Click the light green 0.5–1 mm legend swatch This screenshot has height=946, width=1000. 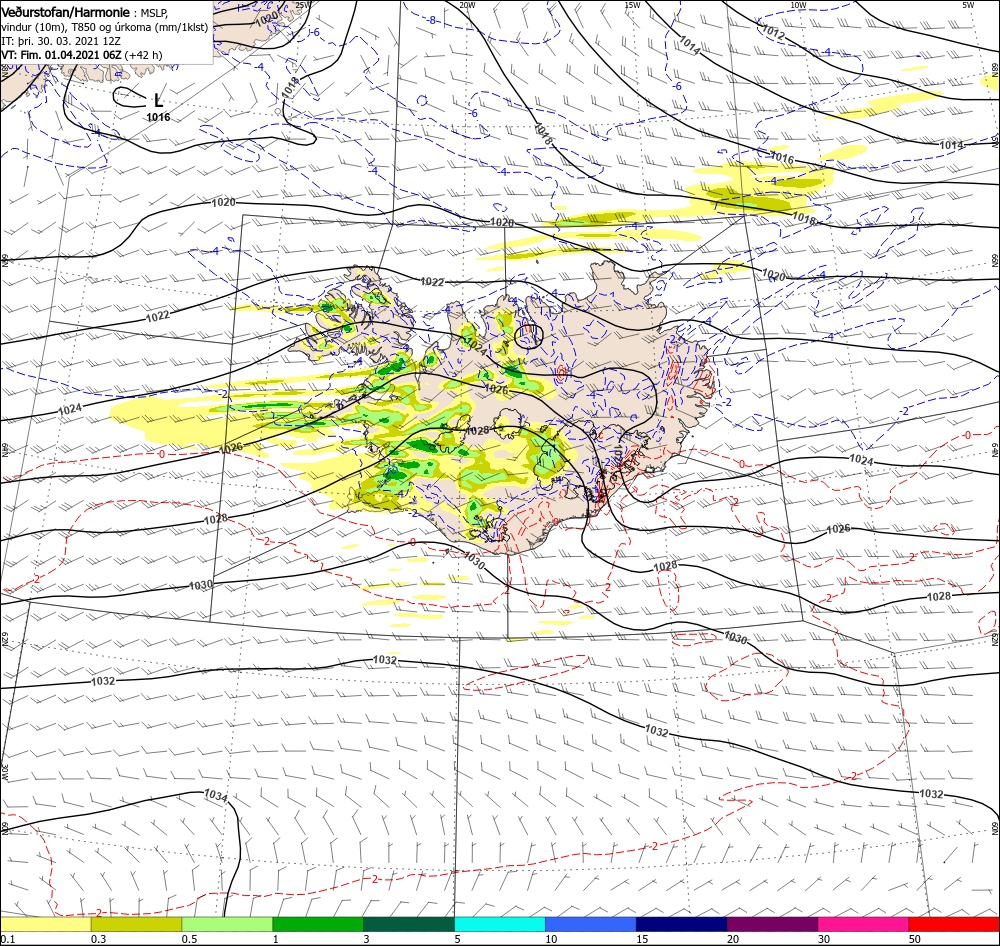227,925
